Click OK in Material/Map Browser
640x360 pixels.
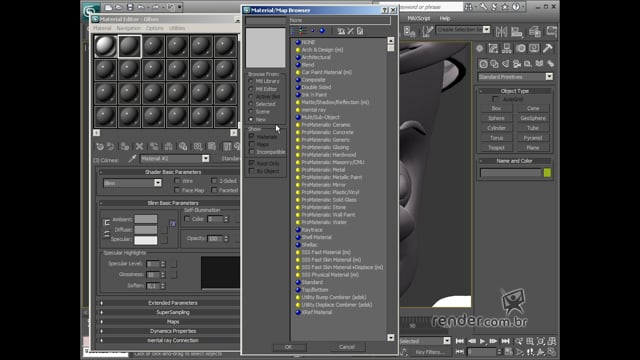point(289,347)
